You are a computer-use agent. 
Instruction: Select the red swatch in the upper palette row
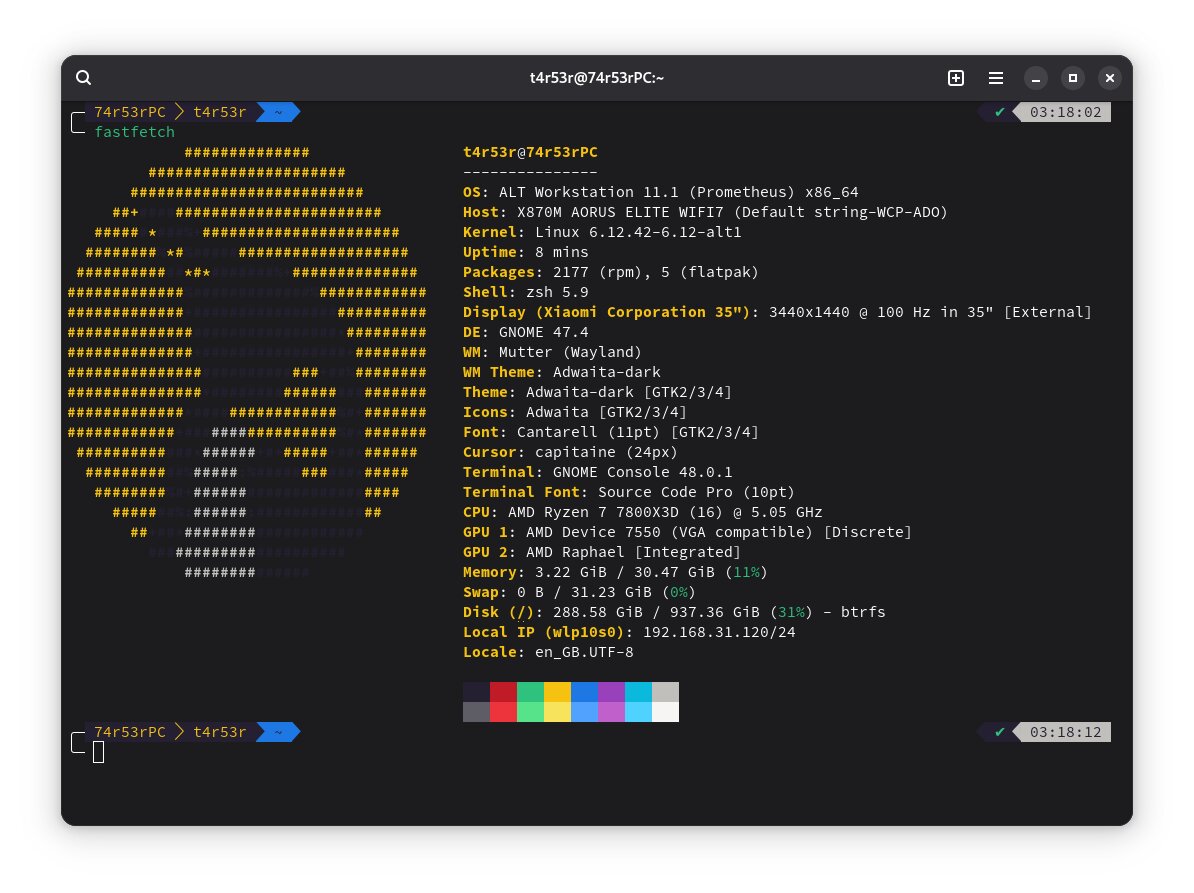503,691
